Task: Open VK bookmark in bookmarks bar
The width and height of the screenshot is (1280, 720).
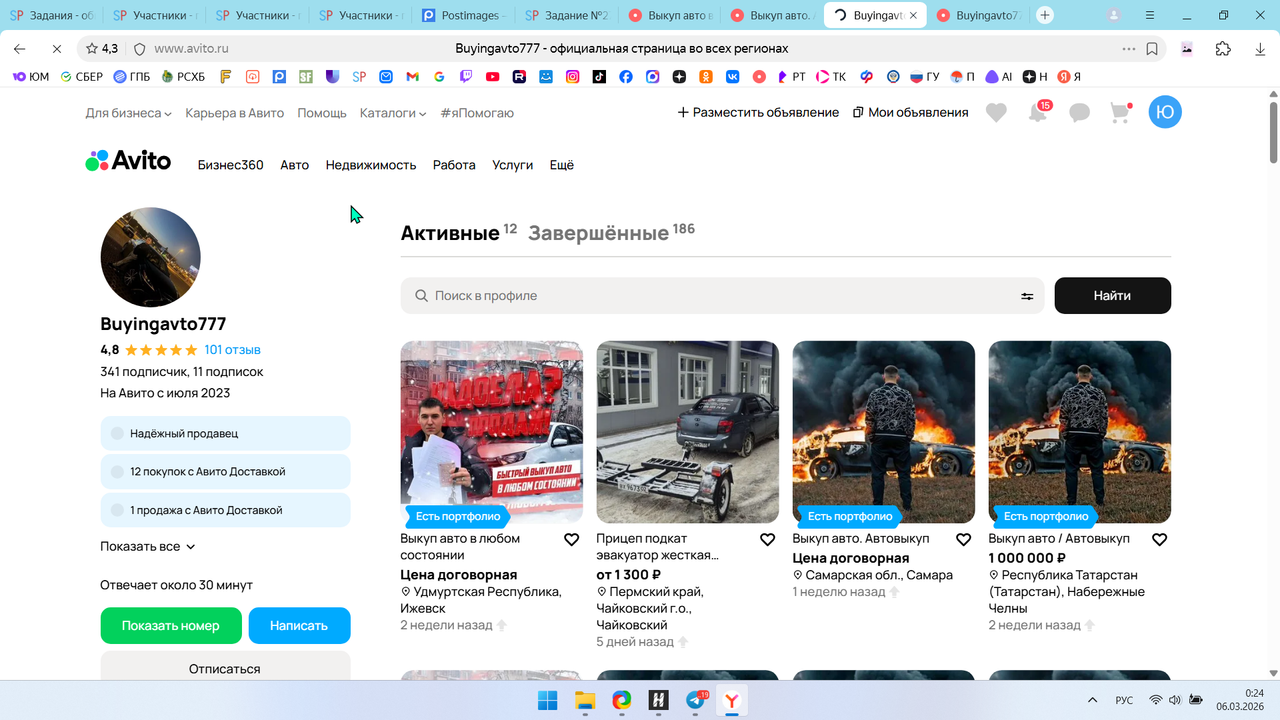Action: [732, 76]
